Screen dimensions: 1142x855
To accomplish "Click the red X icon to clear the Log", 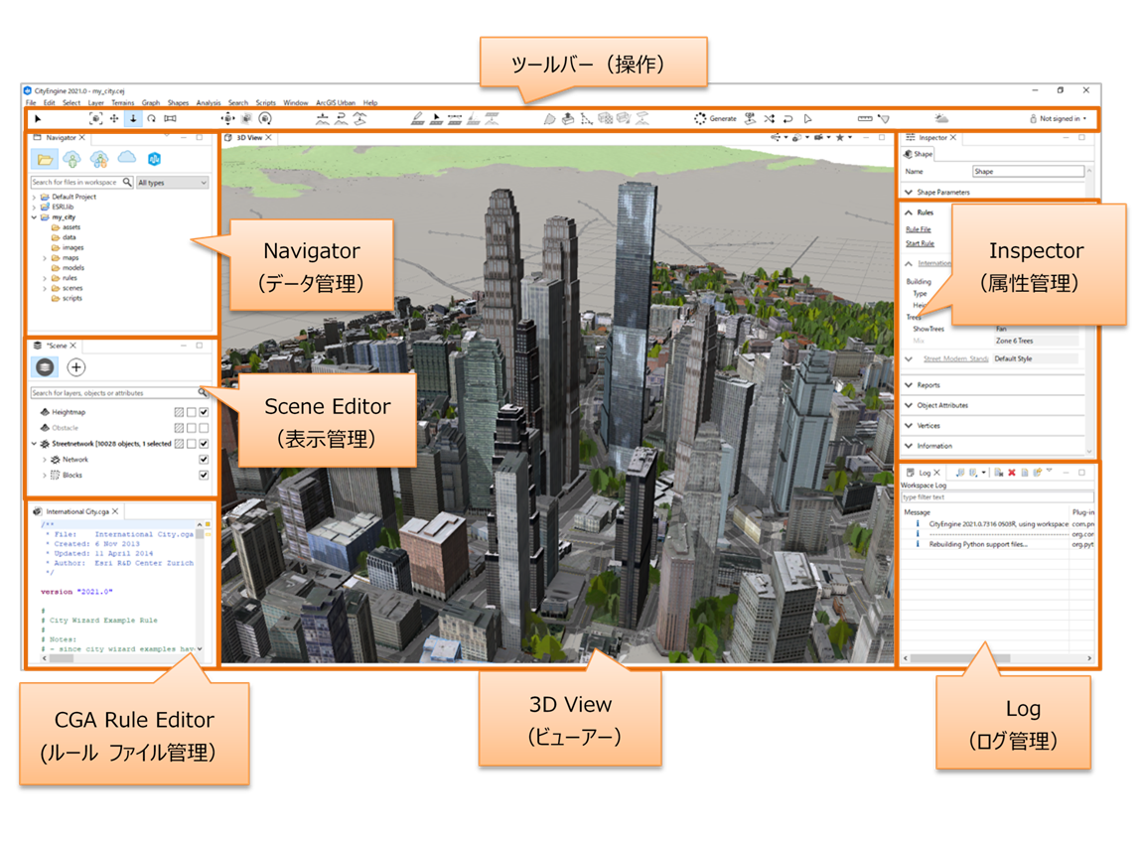I will click(x=1012, y=472).
